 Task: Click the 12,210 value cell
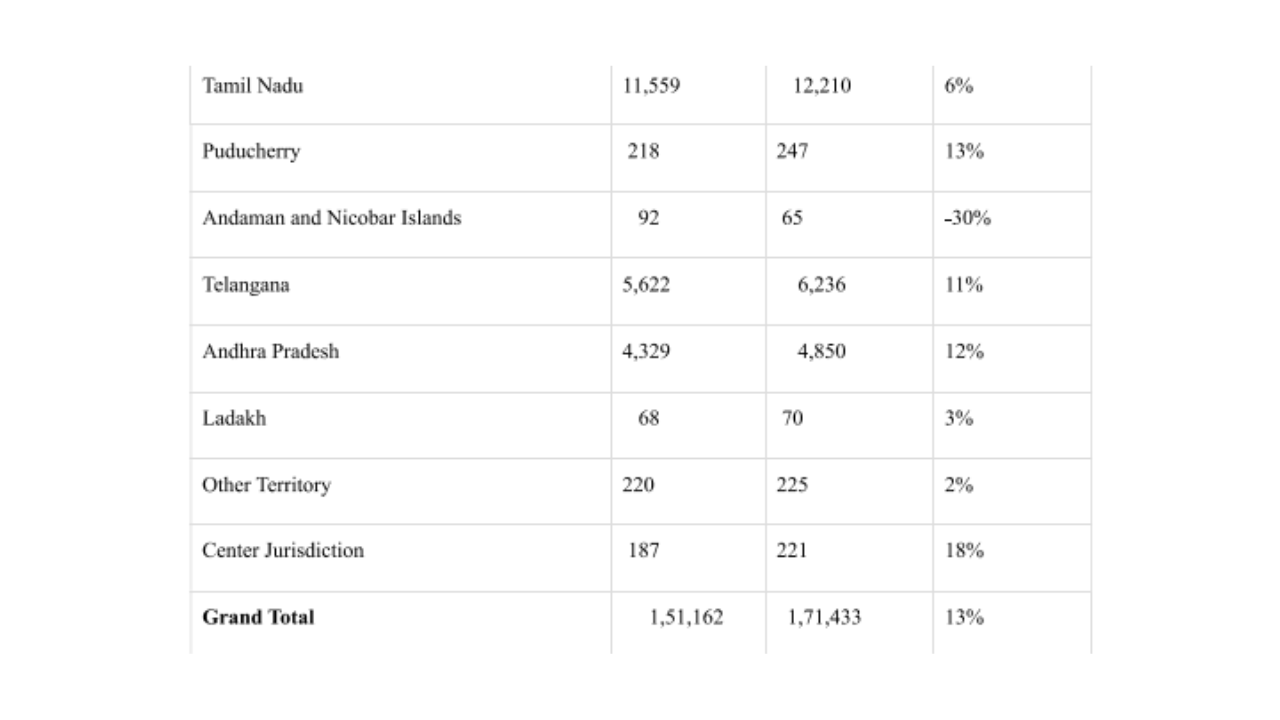point(822,86)
